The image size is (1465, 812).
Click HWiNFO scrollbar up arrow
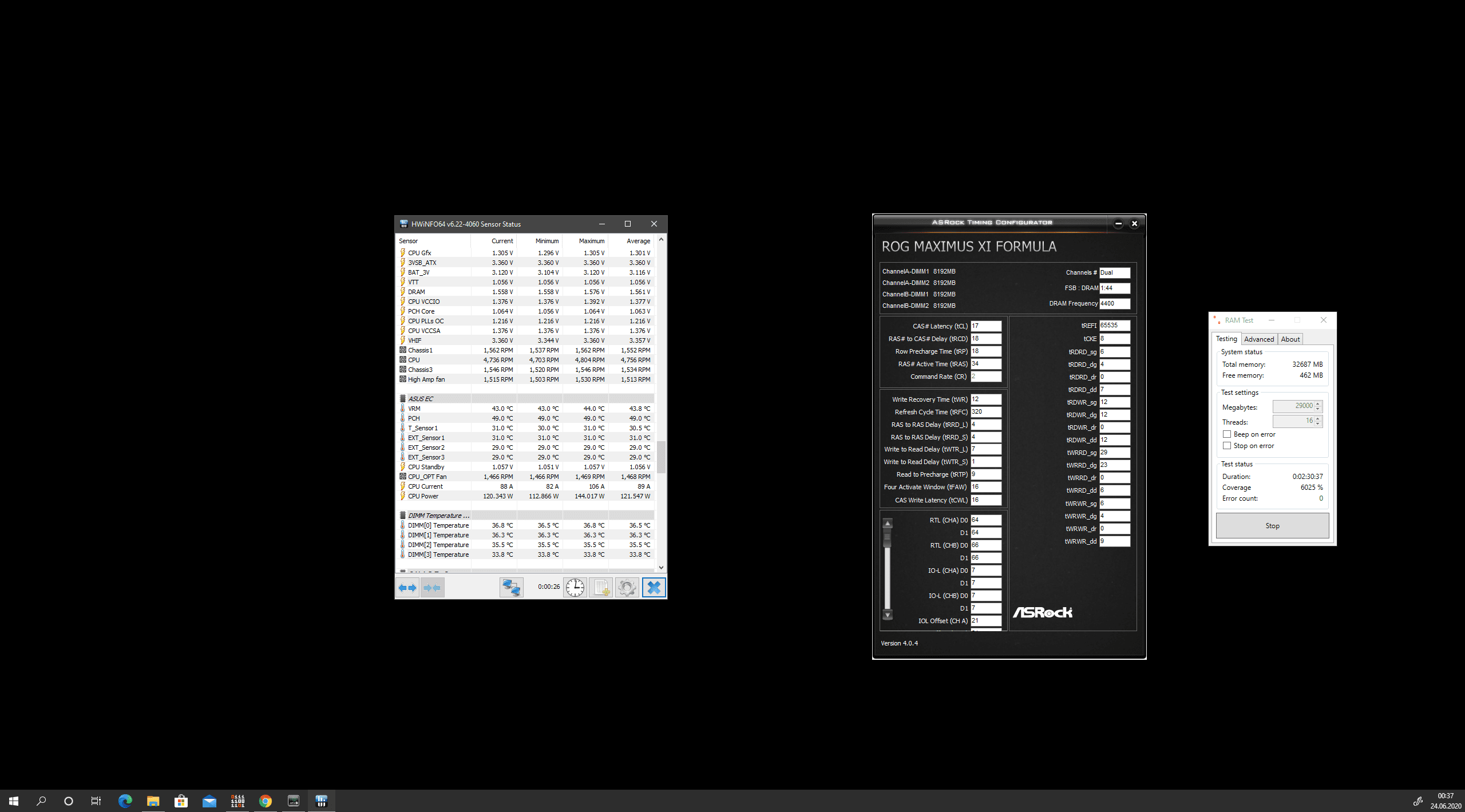pos(661,240)
